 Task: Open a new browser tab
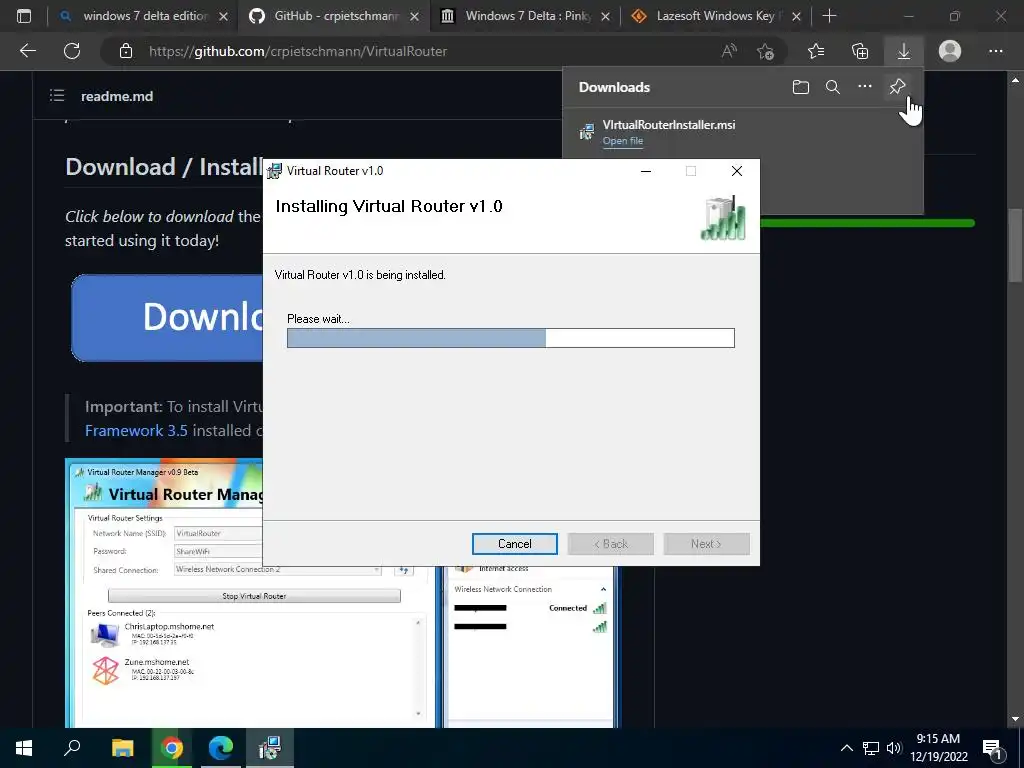tap(829, 16)
